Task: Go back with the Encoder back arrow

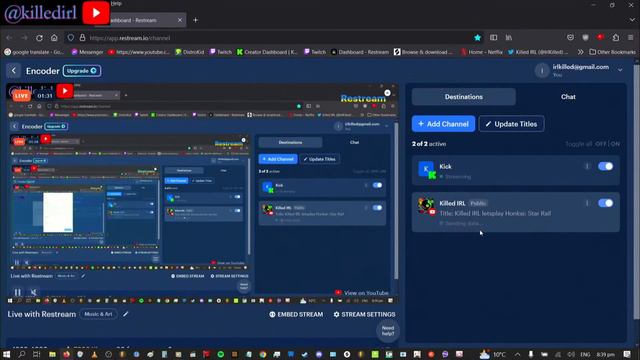Action: 13,71
